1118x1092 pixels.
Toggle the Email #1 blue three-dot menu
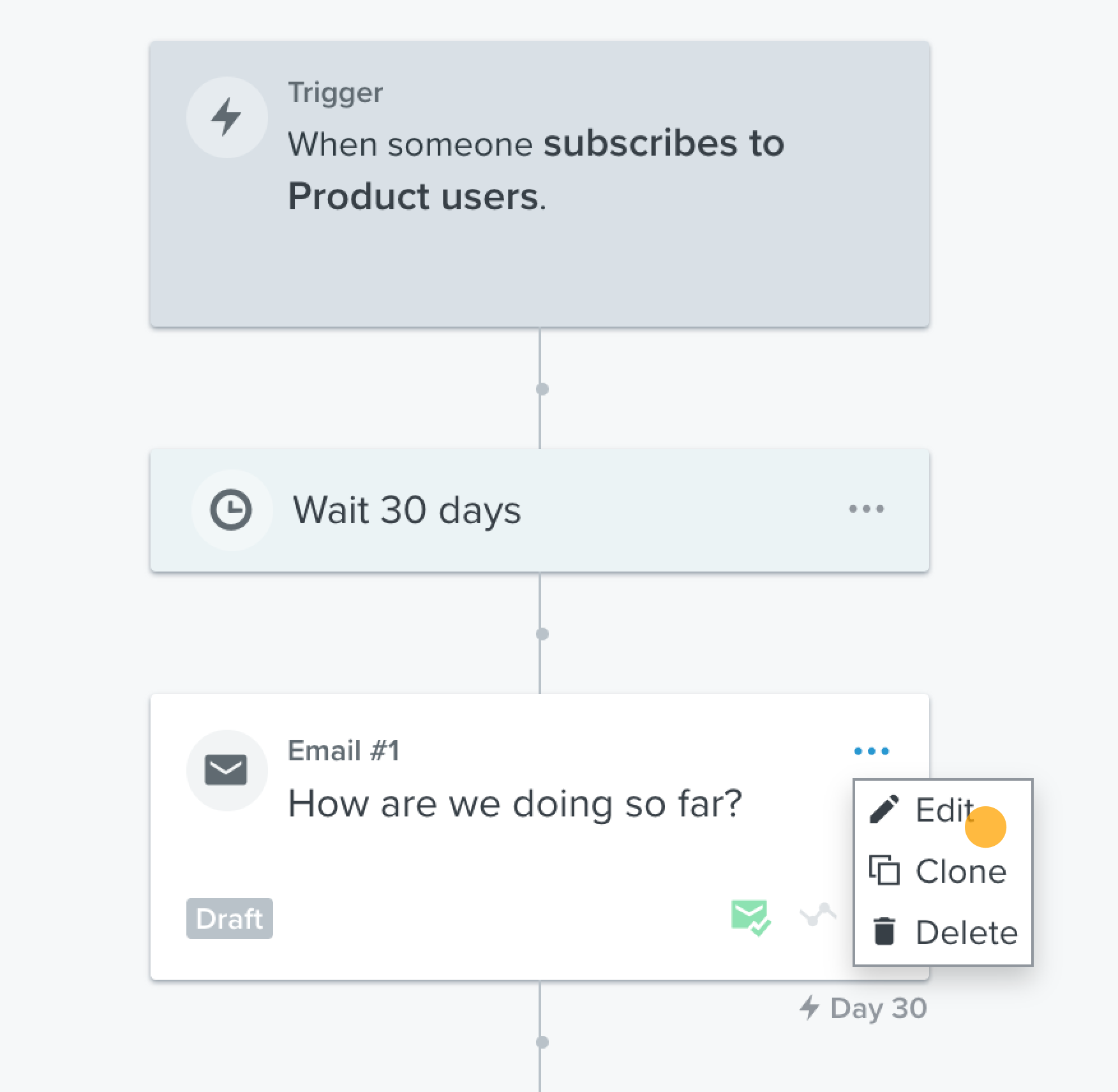[872, 751]
